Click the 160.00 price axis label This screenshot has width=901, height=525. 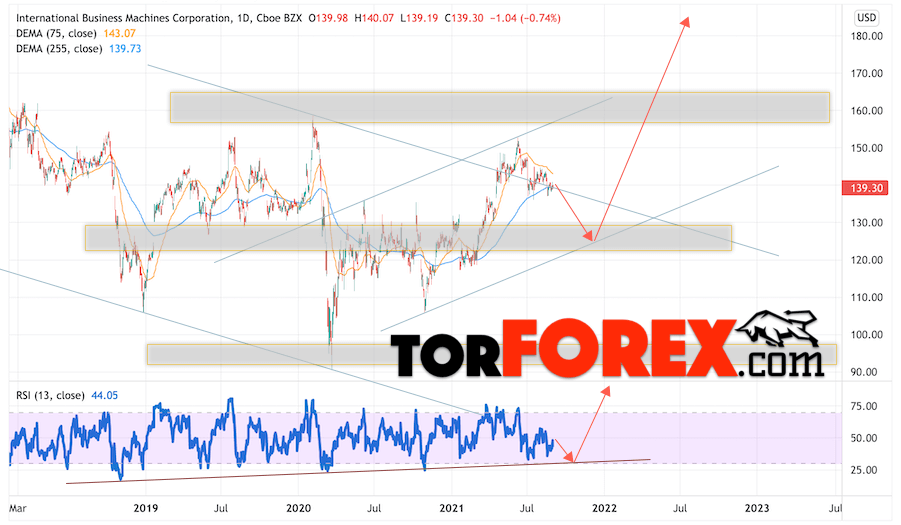click(867, 111)
